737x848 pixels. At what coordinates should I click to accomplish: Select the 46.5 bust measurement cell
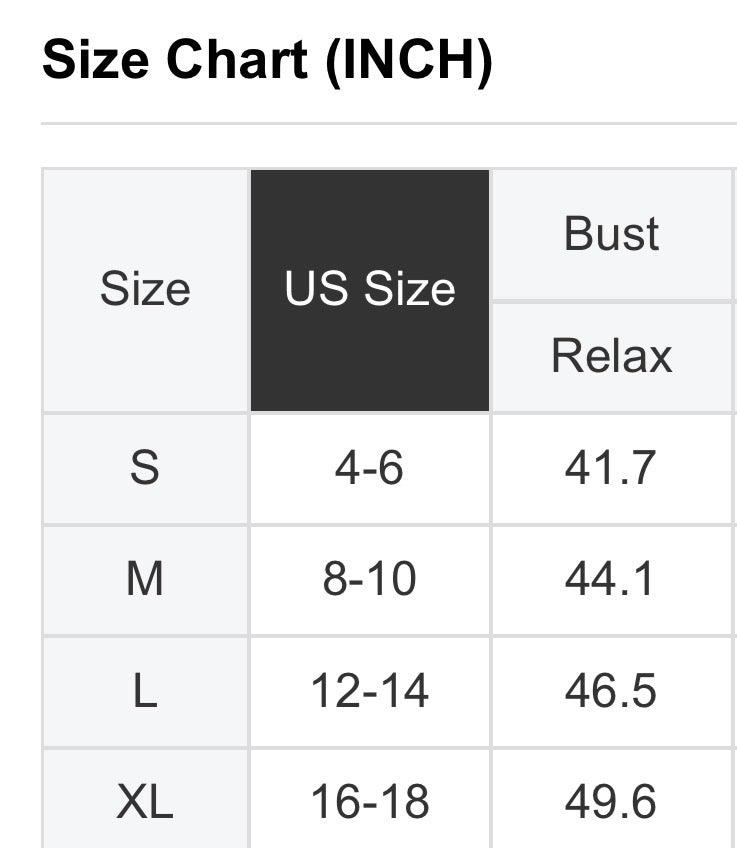[611, 692]
